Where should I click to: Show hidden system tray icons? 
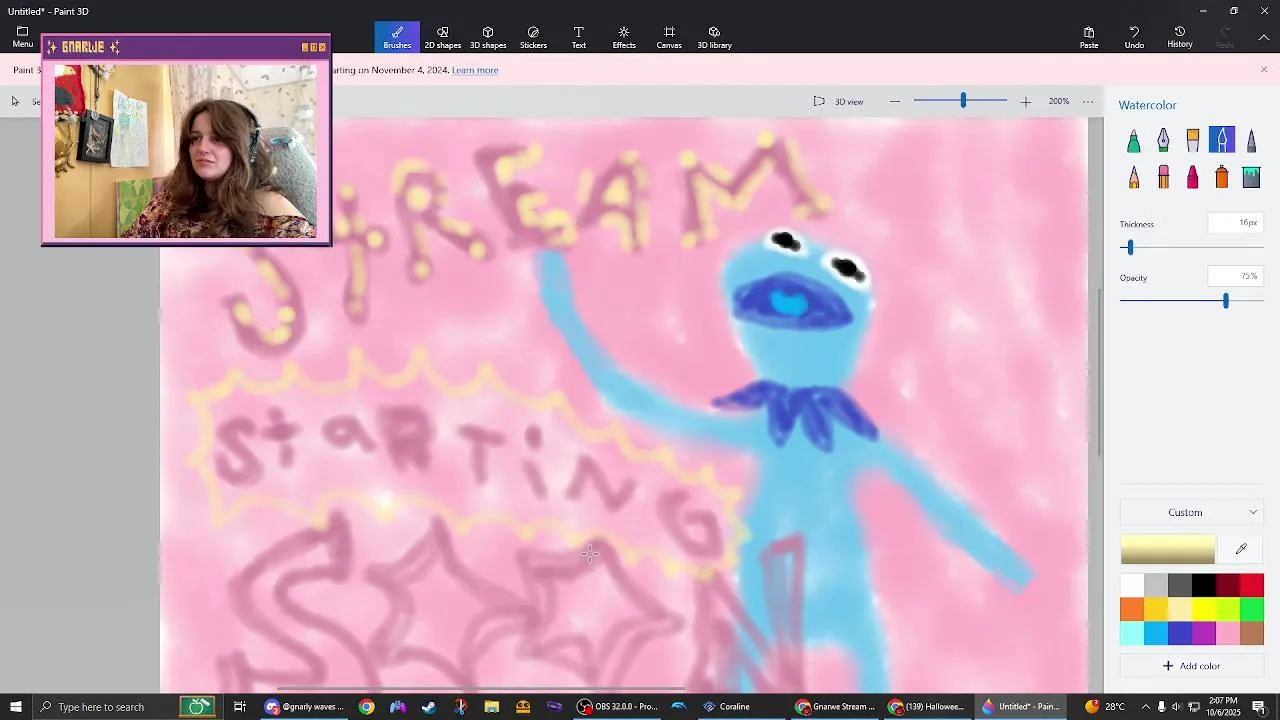[x=1145, y=707]
